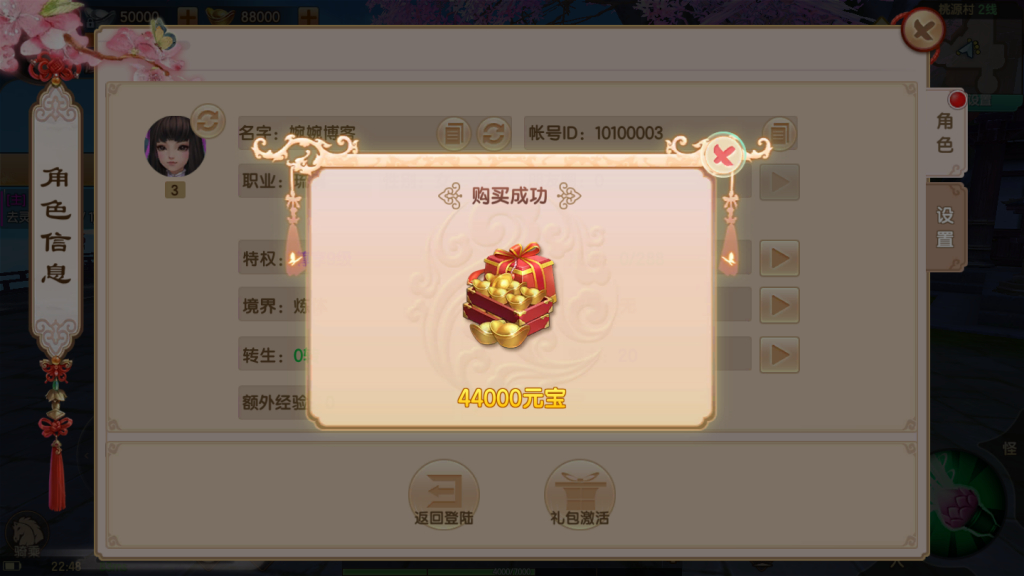
Task: Tap the horse mount icon
Action: [x=25, y=534]
